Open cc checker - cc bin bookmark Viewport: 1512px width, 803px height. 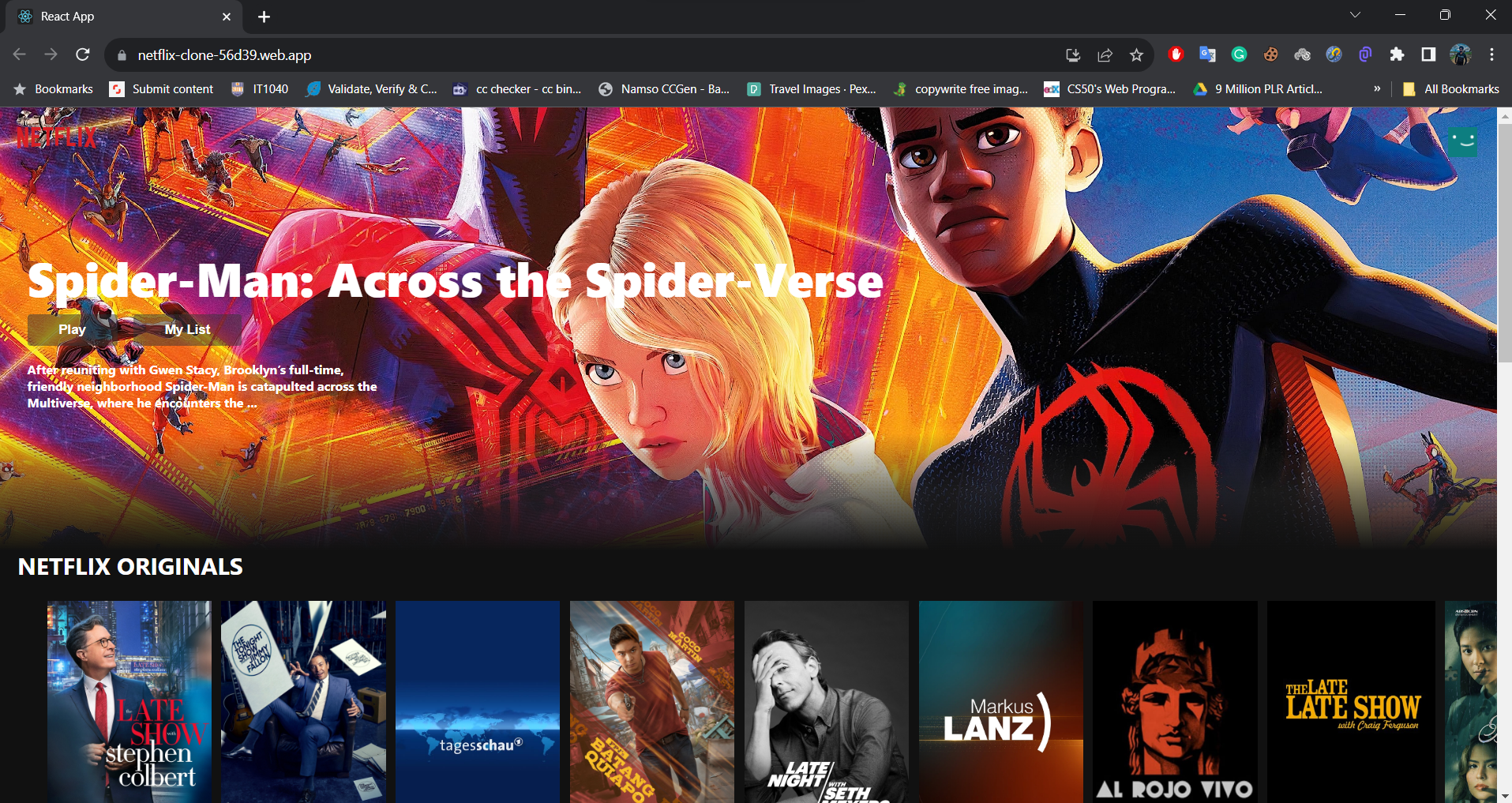(517, 89)
